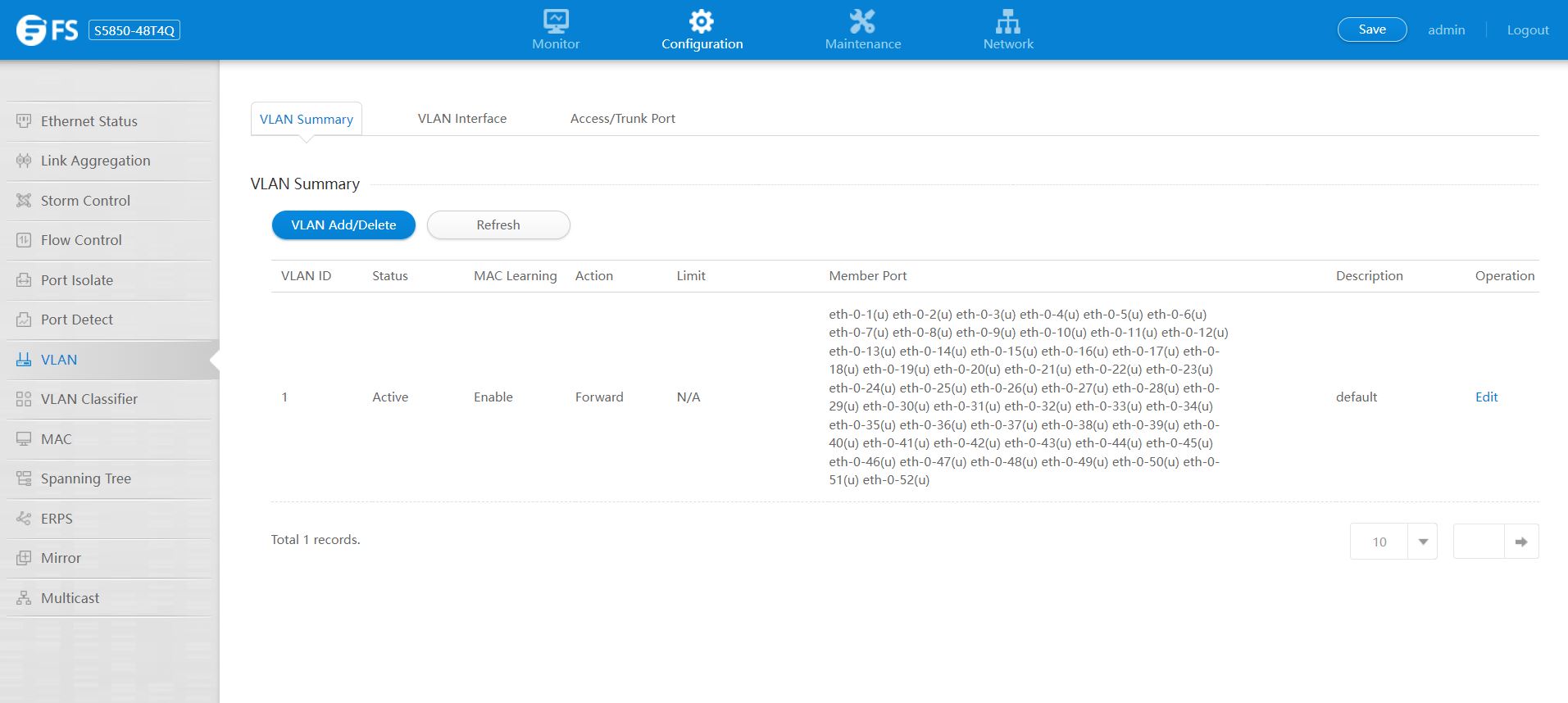The image size is (1568, 703).
Task: Click the Configuration gear icon
Action: (x=701, y=21)
